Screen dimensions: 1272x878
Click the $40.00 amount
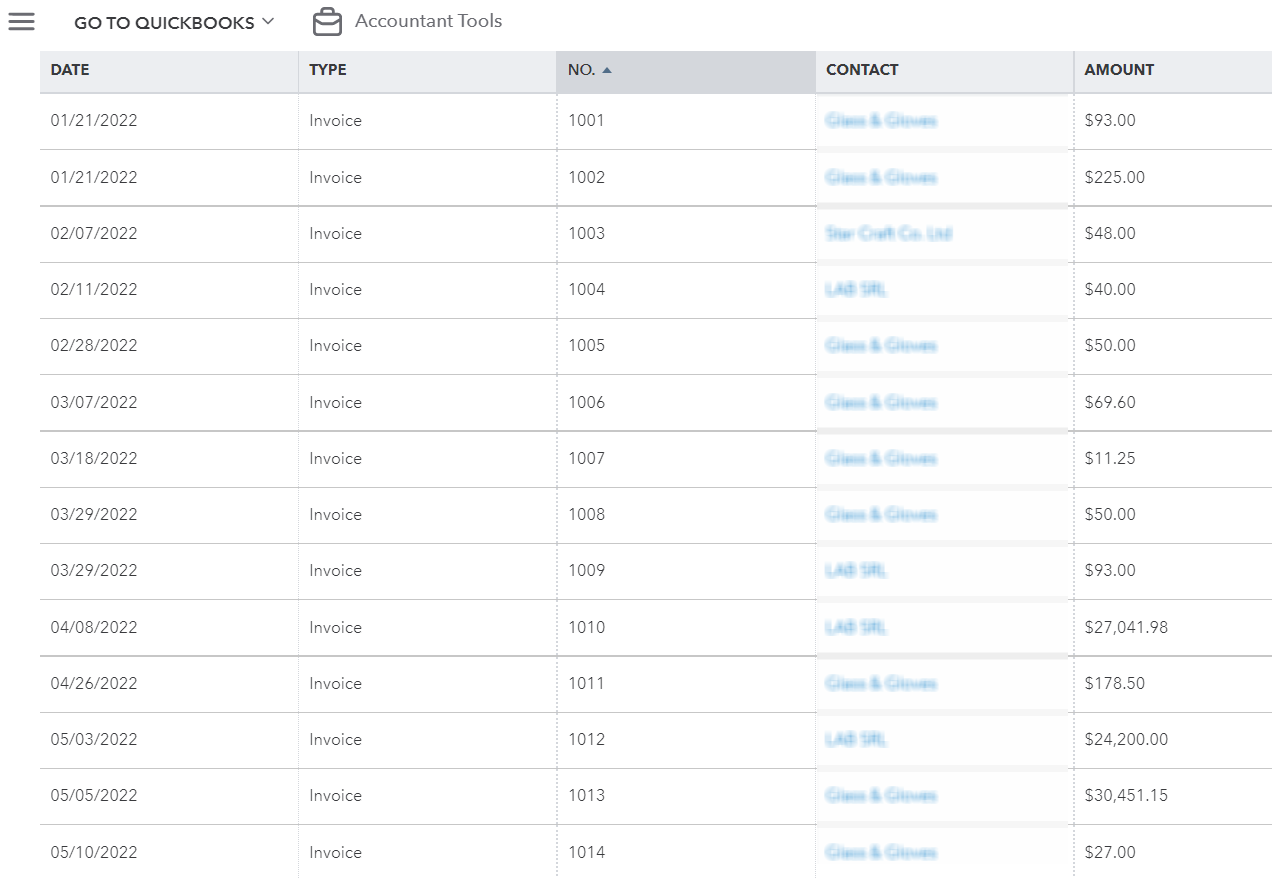[1110, 289]
